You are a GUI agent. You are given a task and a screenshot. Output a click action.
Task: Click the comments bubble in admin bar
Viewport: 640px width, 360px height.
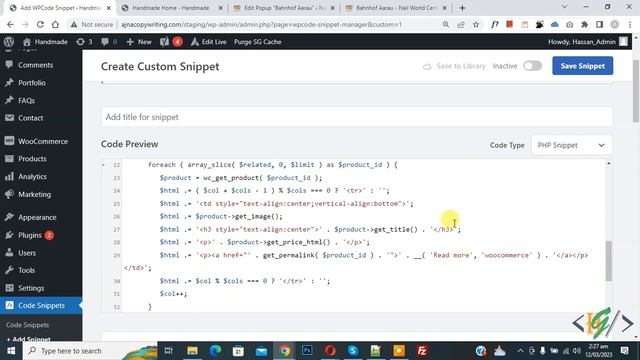[x=109, y=42]
